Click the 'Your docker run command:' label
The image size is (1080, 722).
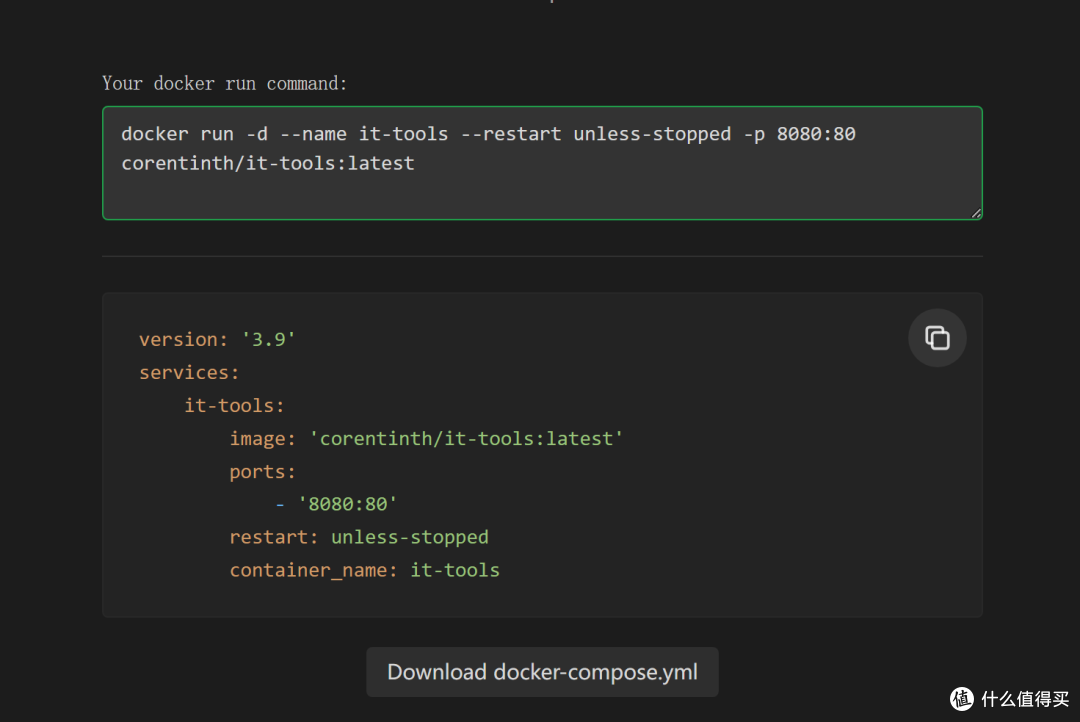(x=223, y=83)
